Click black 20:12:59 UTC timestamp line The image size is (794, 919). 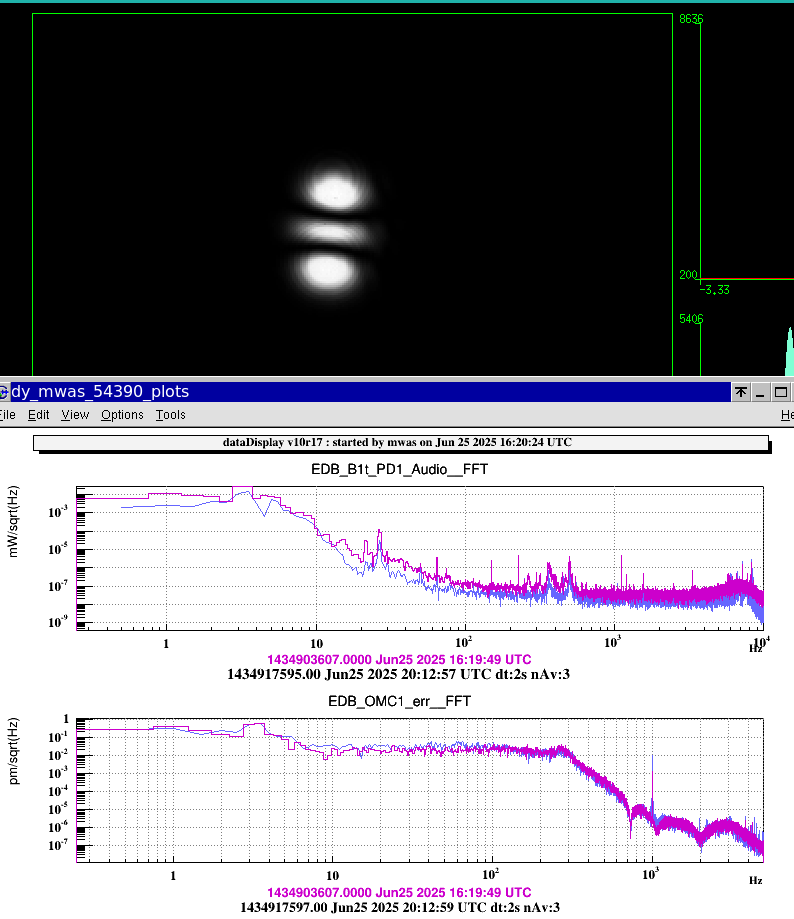[400, 907]
